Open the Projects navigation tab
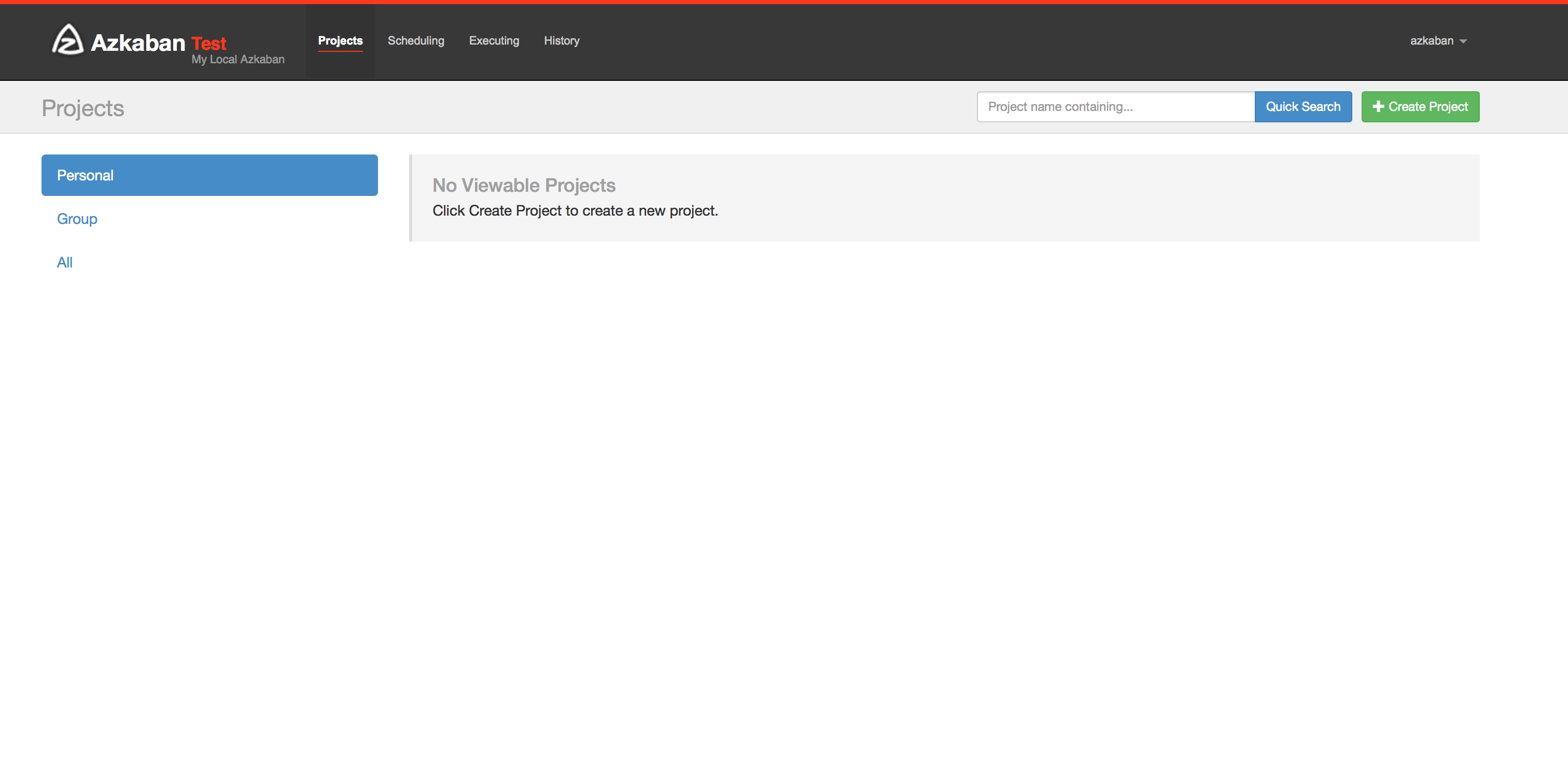 pyautogui.click(x=340, y=41)
